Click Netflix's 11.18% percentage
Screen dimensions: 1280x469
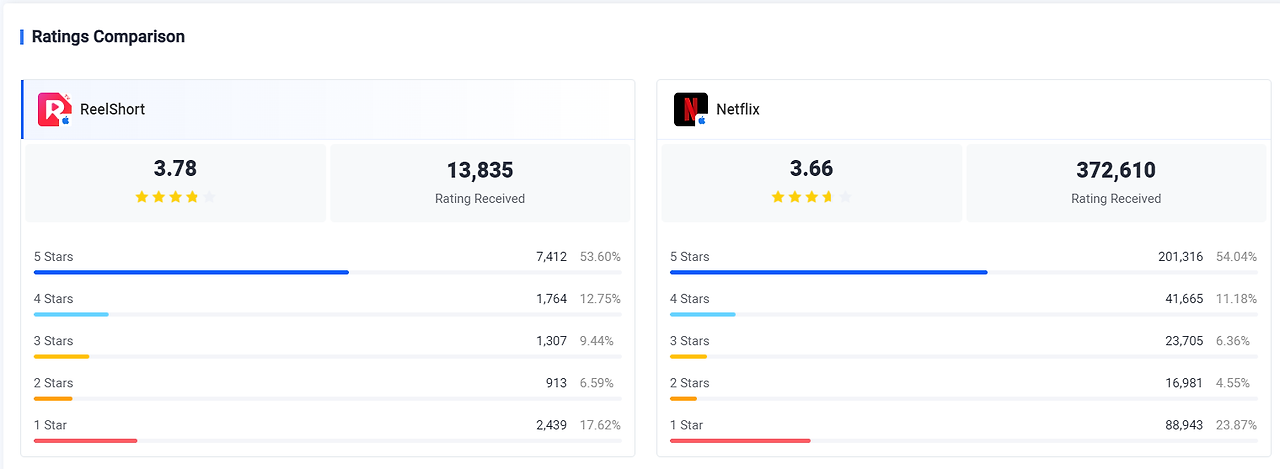1237,299
